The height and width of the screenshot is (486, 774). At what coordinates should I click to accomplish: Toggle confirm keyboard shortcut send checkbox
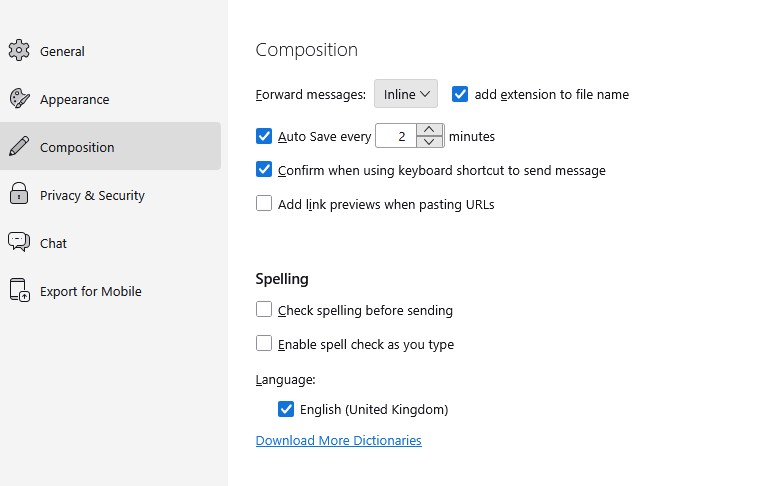click(264, 170)
